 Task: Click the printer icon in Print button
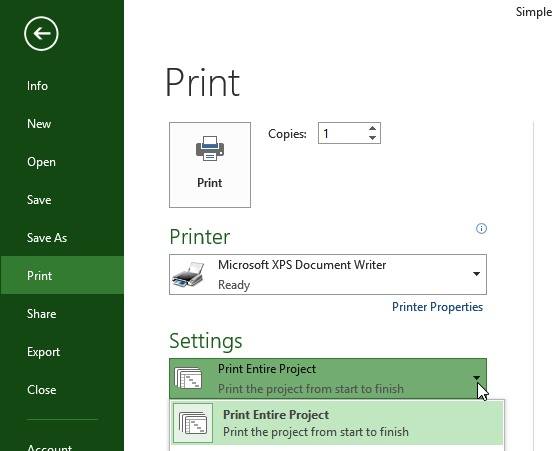(210, 148)
